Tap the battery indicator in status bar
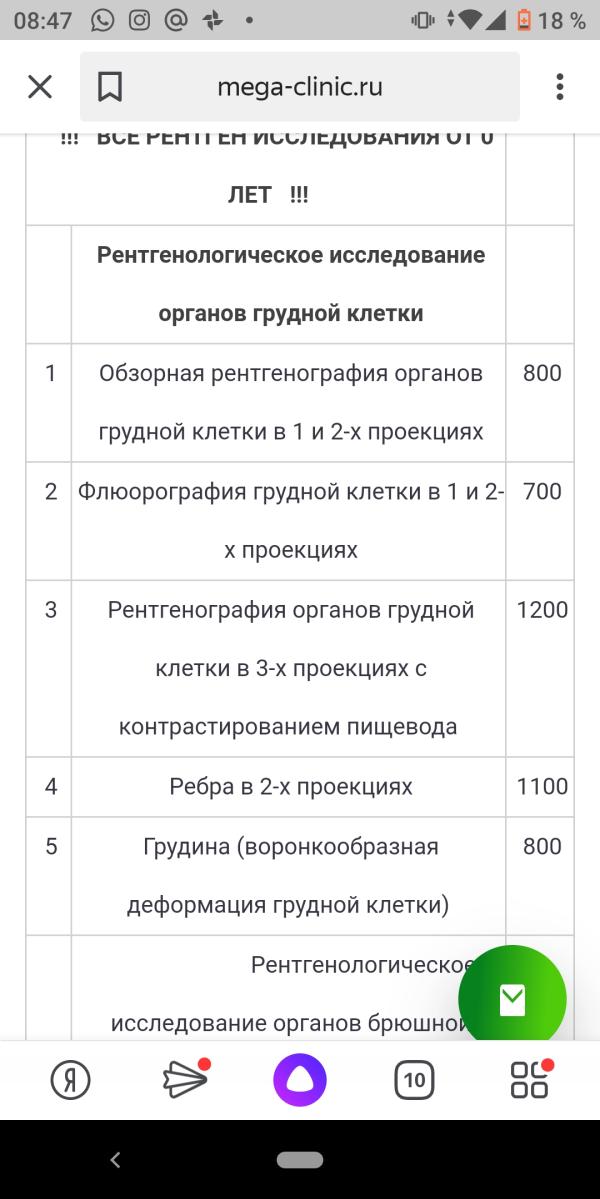This screenshot has height=1199, width=600. 524,20
